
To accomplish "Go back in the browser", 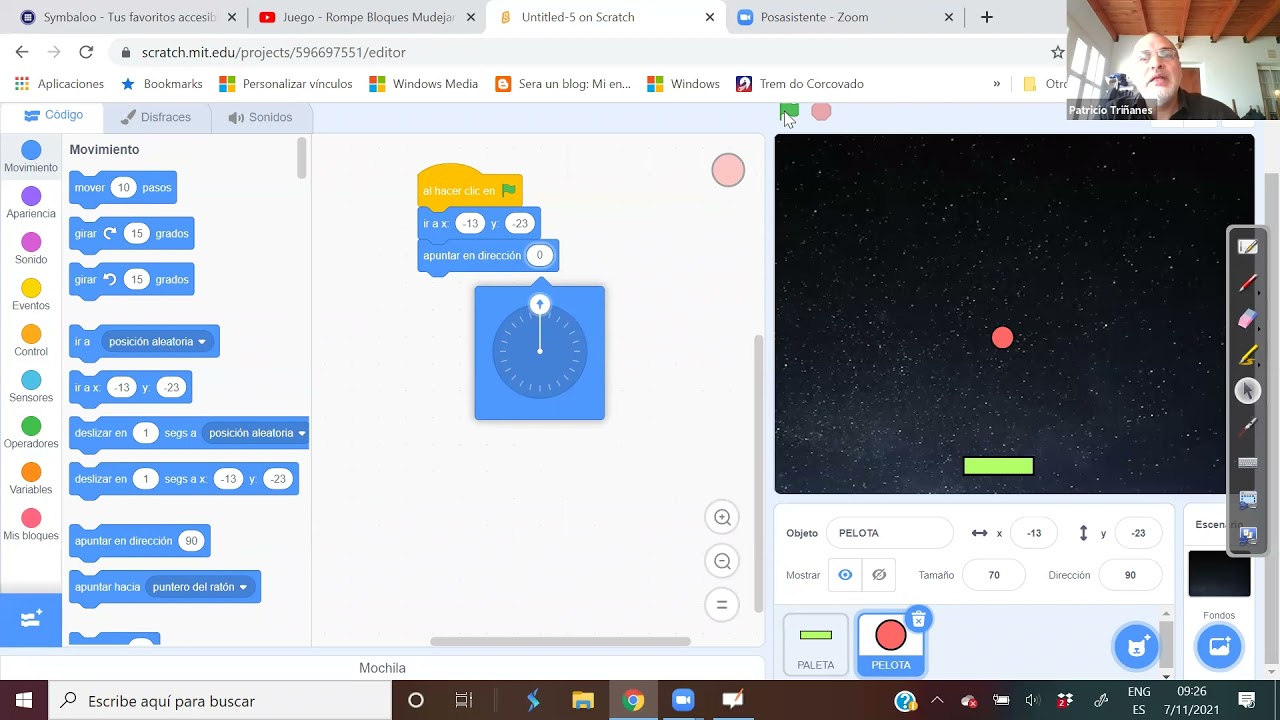I will click(x=22, y=52).
